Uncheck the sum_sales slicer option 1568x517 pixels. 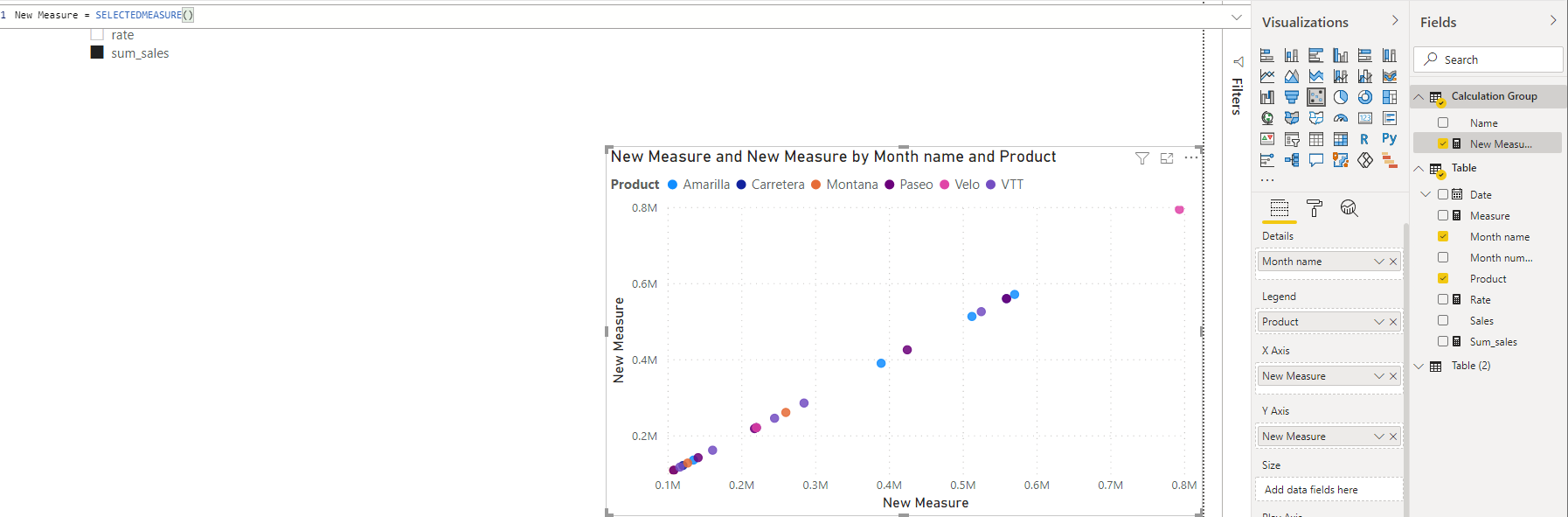97,52
